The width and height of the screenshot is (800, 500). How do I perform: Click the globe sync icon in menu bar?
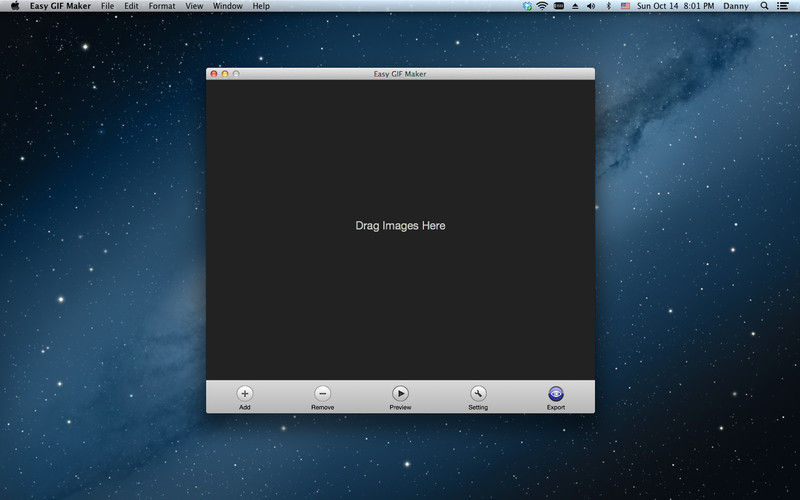[x=527, y=6]
